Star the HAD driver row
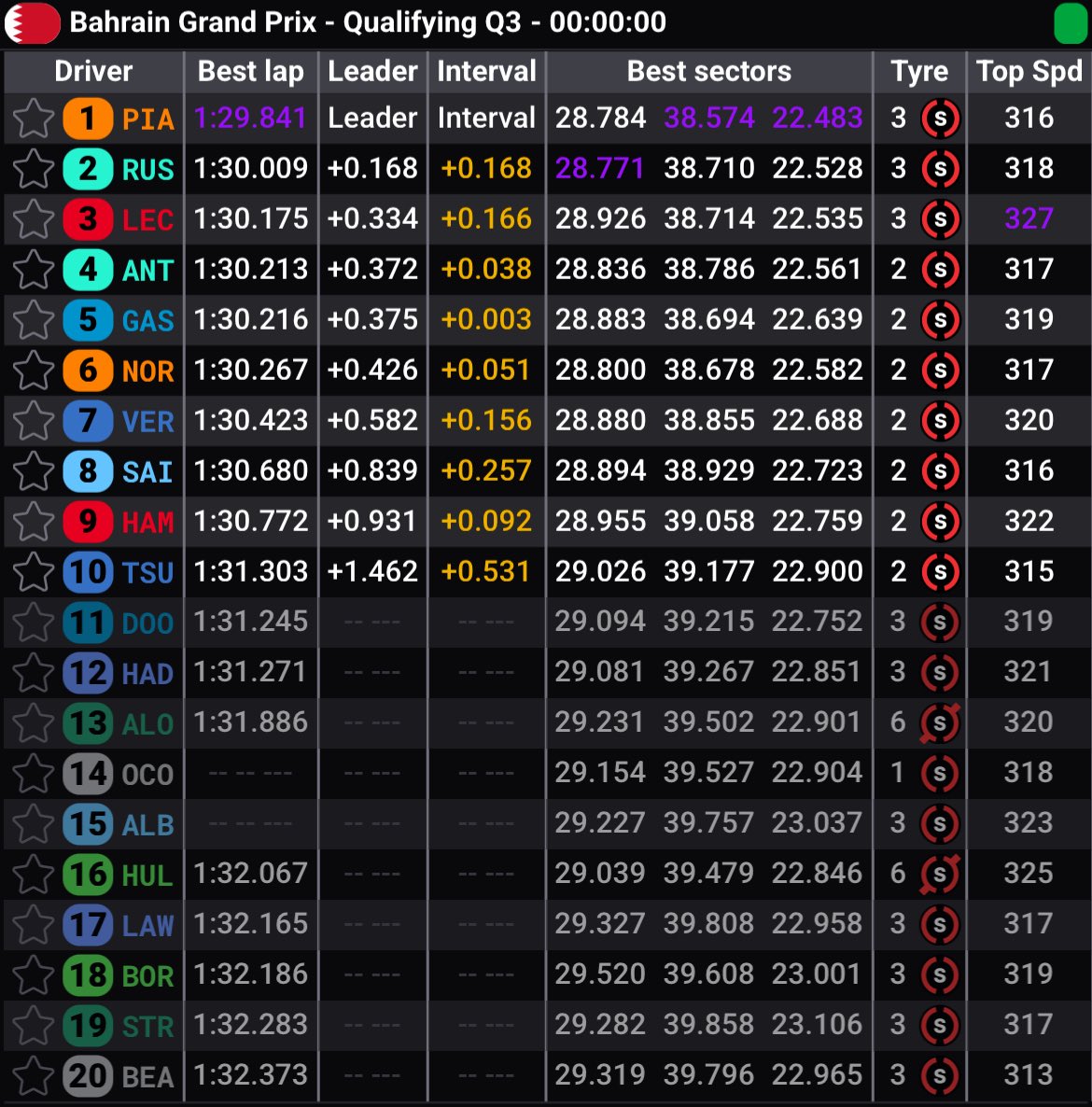Image resolution: width=1092 pixels, height=1107 pixels. pyautogui.click(x=34, y=674)
